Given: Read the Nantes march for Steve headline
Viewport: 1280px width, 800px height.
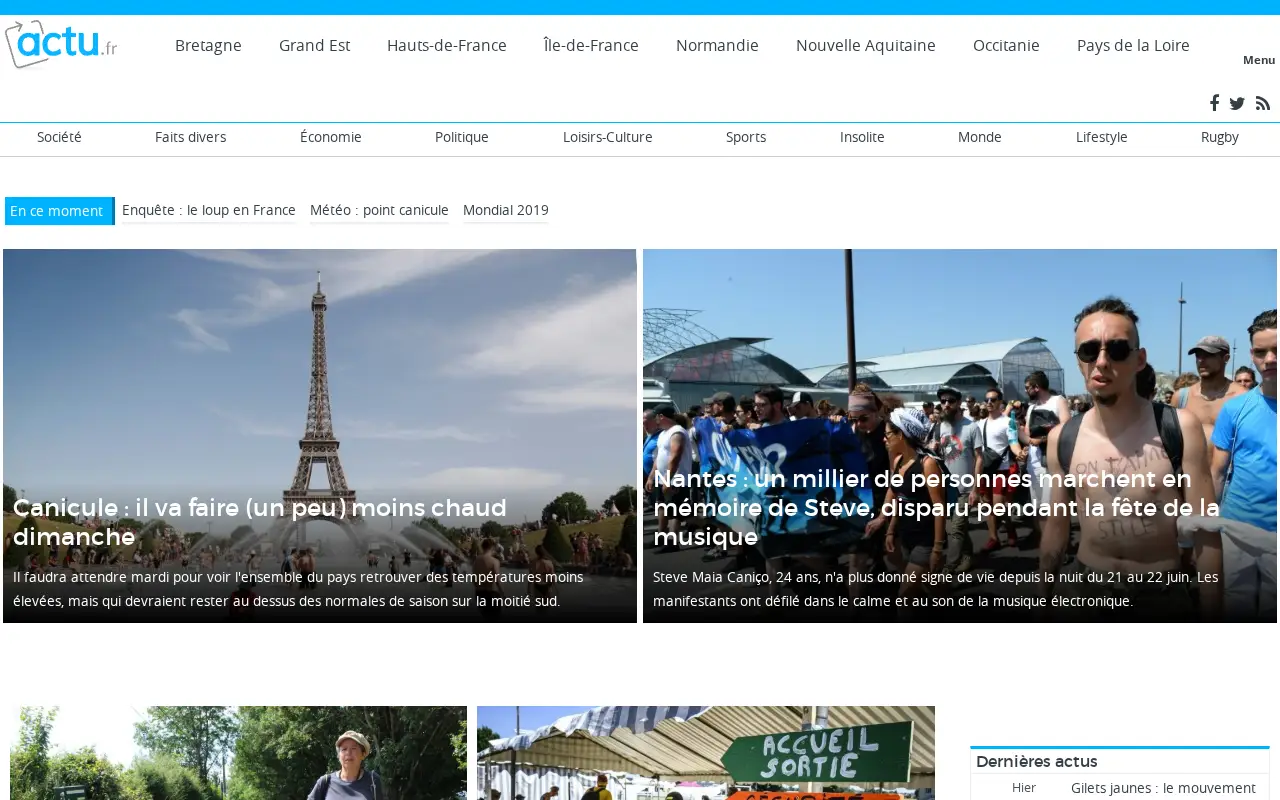Looking at the screenshot, I should pyautogui.click(x=937, y=508).
